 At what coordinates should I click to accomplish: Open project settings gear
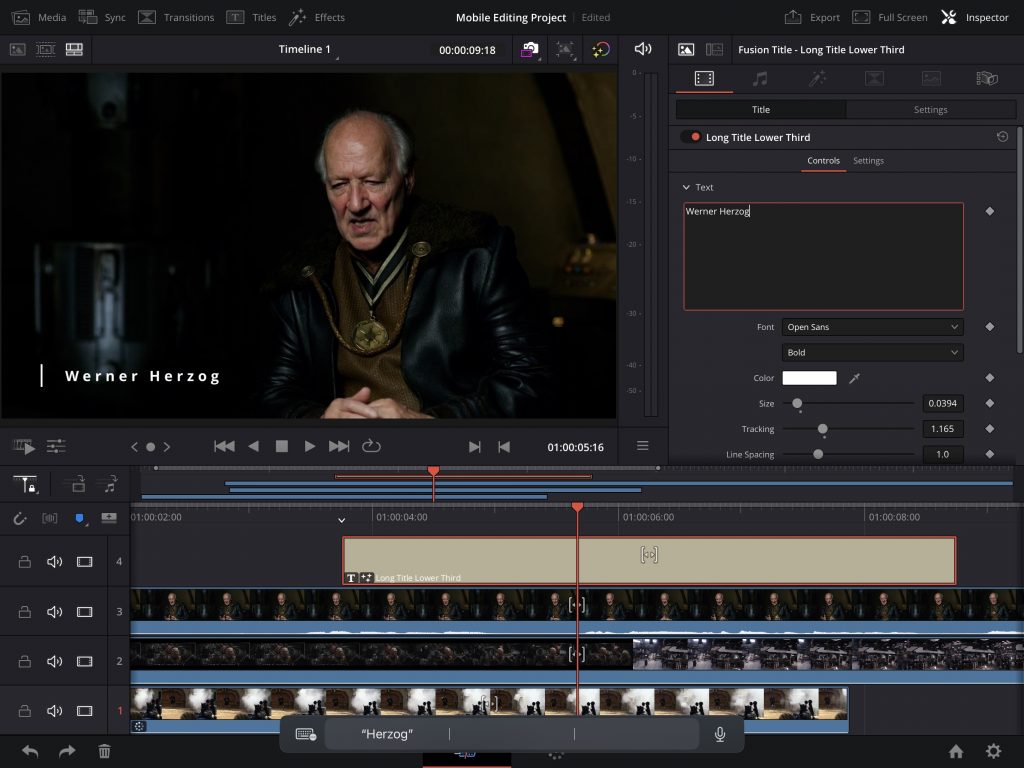(x=993, y=751)
